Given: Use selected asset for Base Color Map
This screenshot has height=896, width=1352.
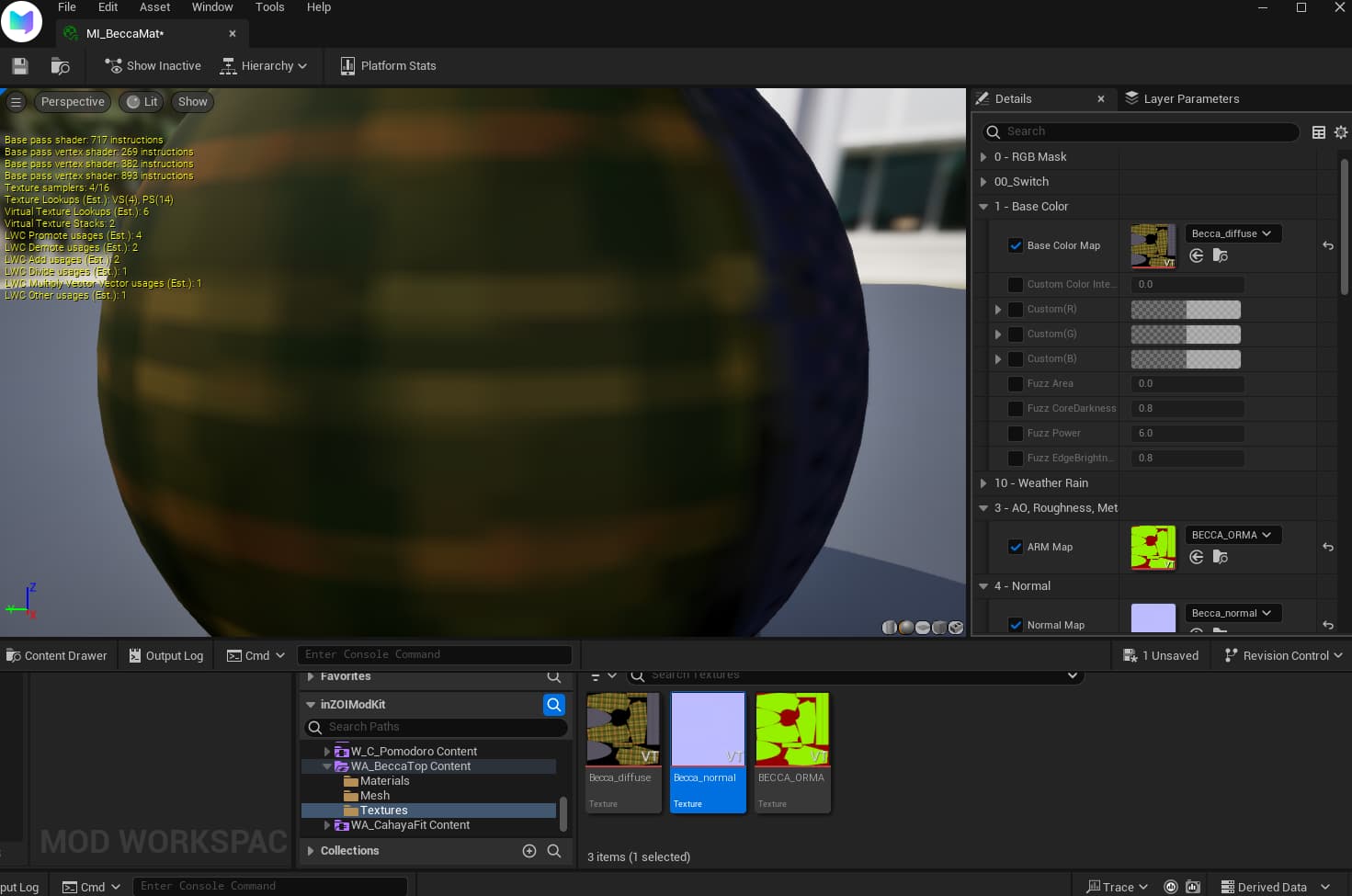Looking at the screenshot, I should pos(1197,256).
